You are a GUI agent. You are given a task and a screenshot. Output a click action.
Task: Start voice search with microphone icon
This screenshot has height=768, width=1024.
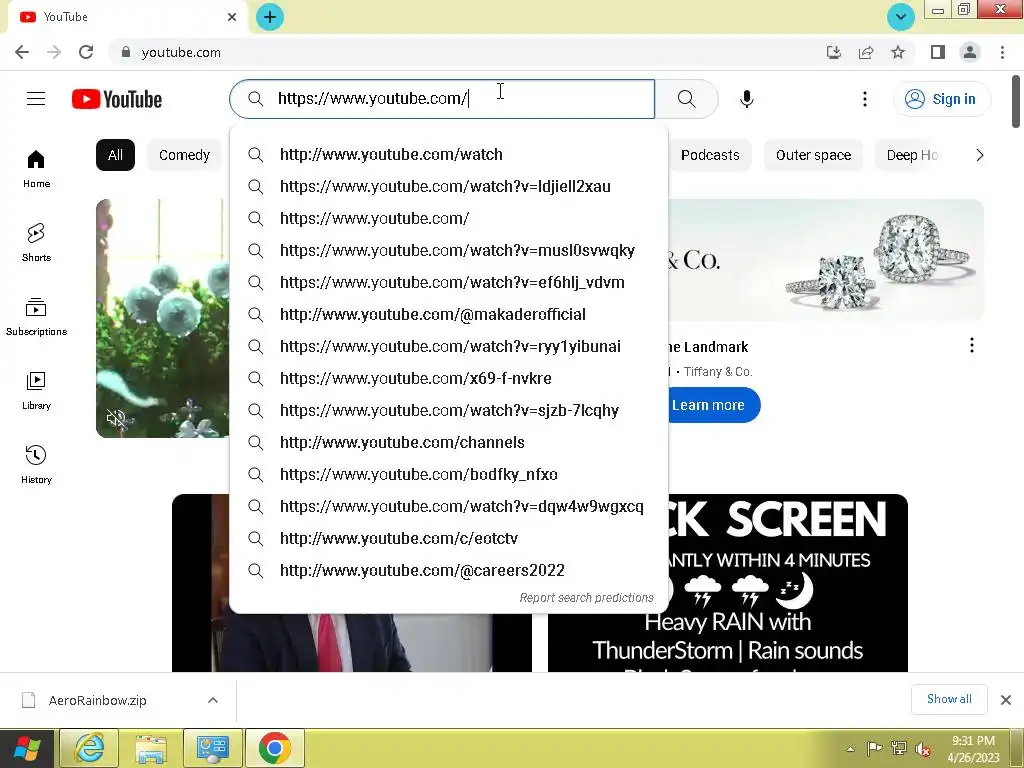point(746,99)
